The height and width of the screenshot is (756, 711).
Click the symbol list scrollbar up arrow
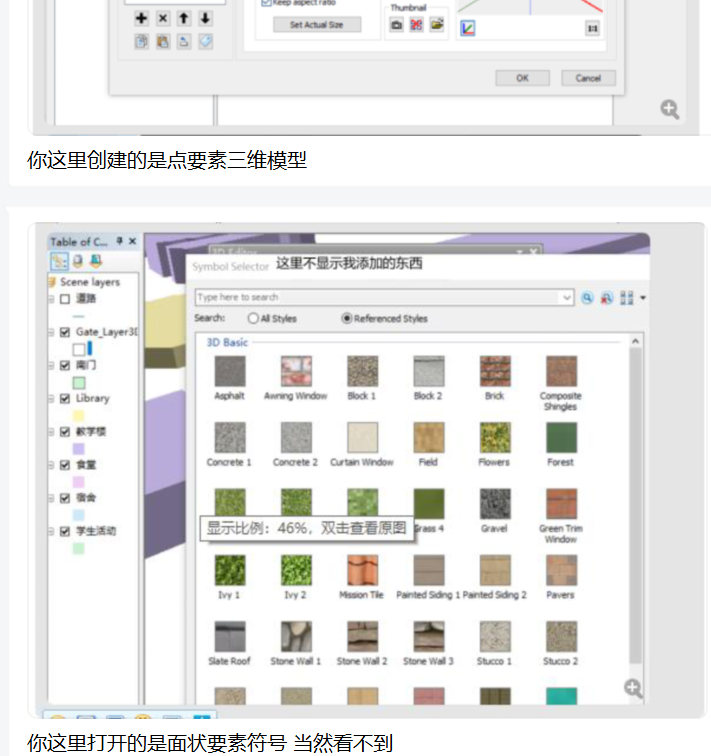coord(635,341)
